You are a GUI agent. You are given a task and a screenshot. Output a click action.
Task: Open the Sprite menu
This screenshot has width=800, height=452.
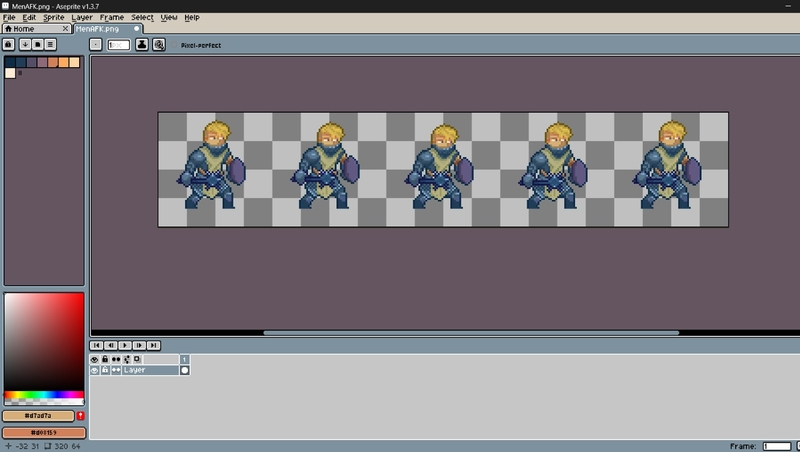tap(53, 17)
